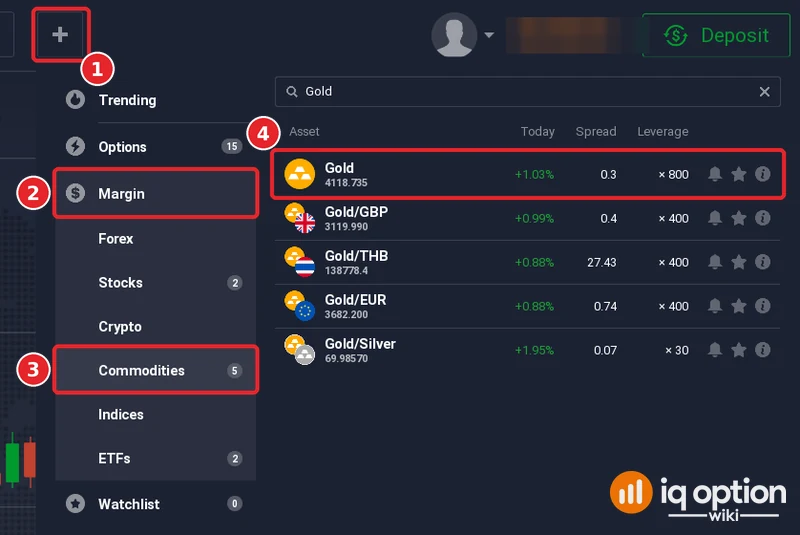800x535 pixels.
Task: Choose Crypto under Margin
Action: tap(156, 326)
